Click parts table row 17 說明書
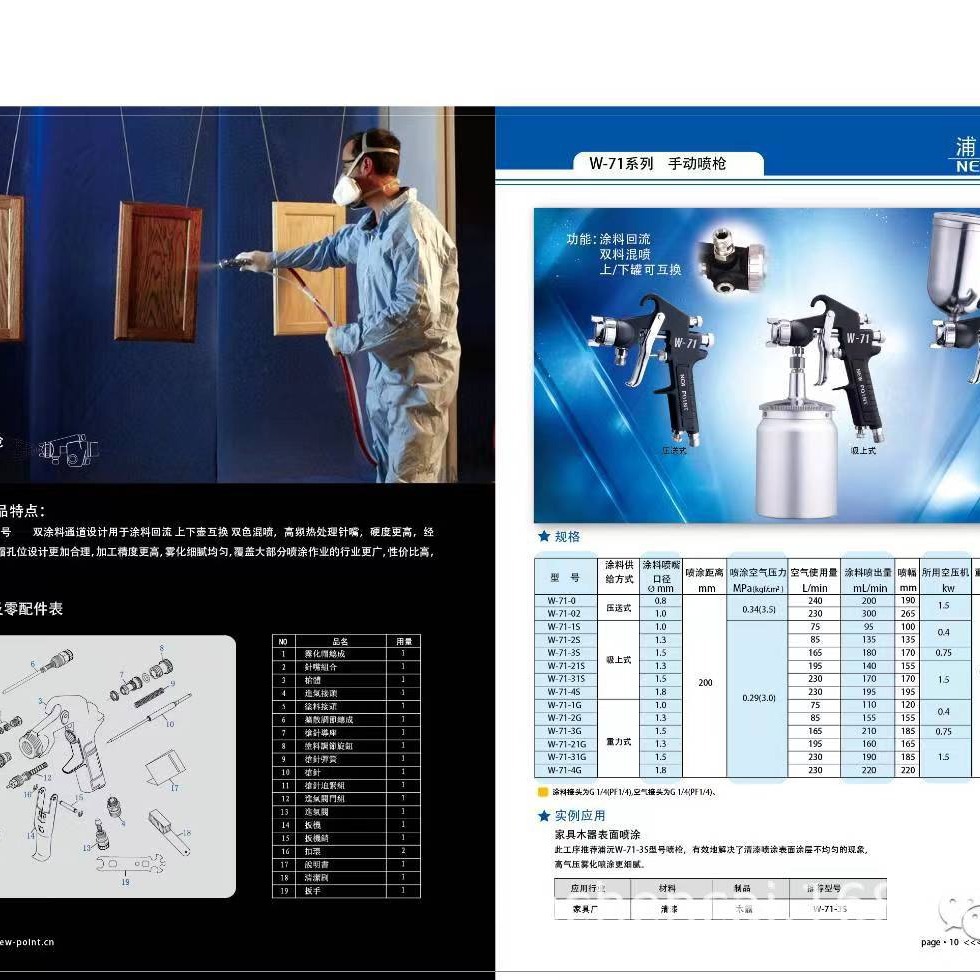The image size is (980, 980). tap(346, 864)
